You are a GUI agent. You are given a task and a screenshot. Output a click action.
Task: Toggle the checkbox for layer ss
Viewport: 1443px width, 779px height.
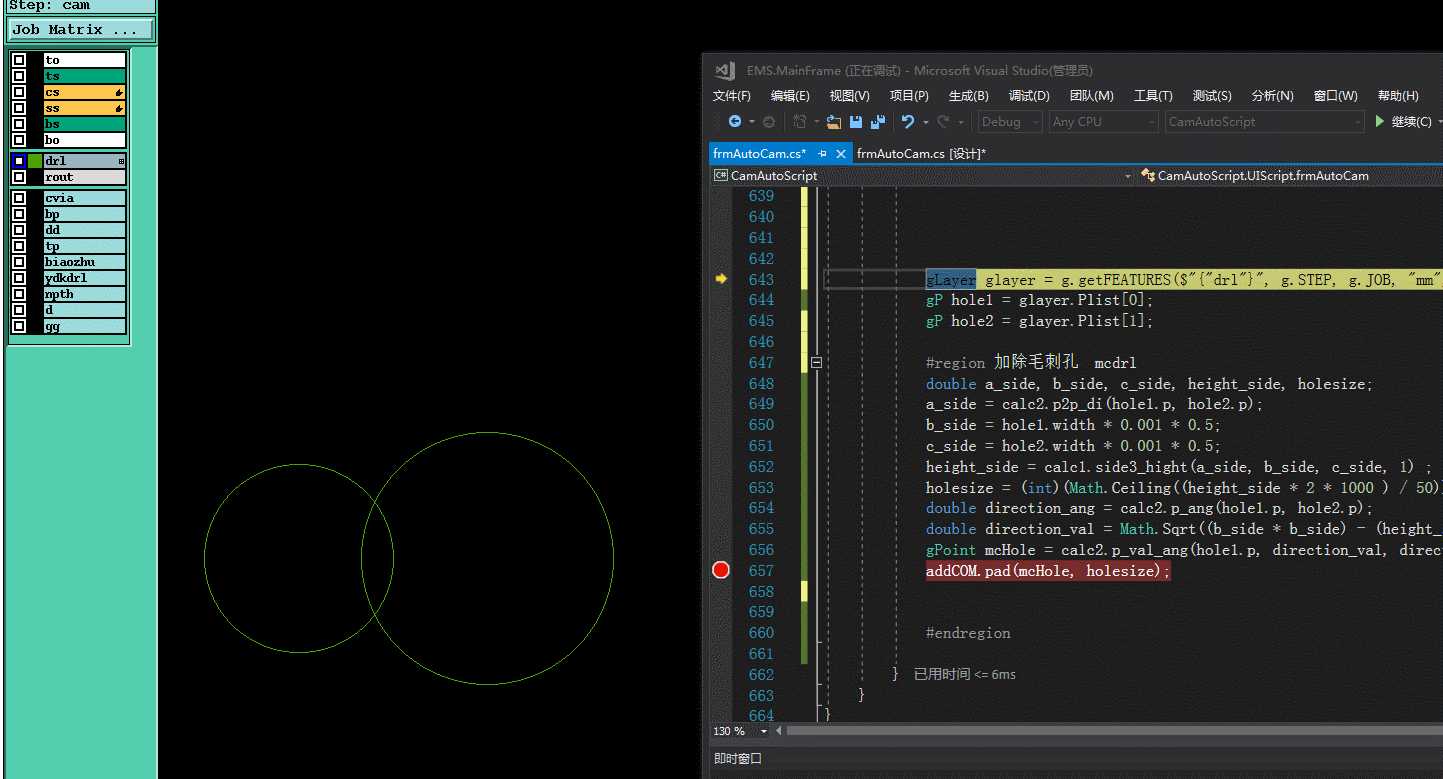(x=19, y=108)
